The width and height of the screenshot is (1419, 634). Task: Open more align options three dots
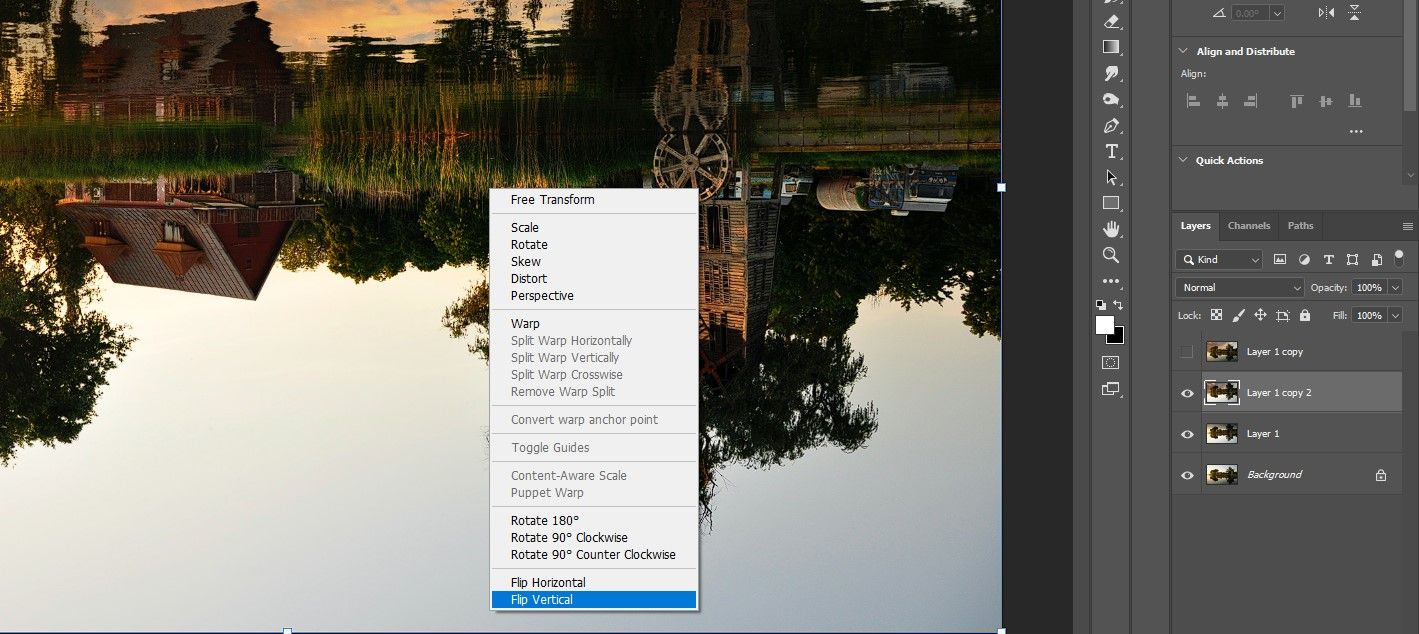click(1356, 132)
